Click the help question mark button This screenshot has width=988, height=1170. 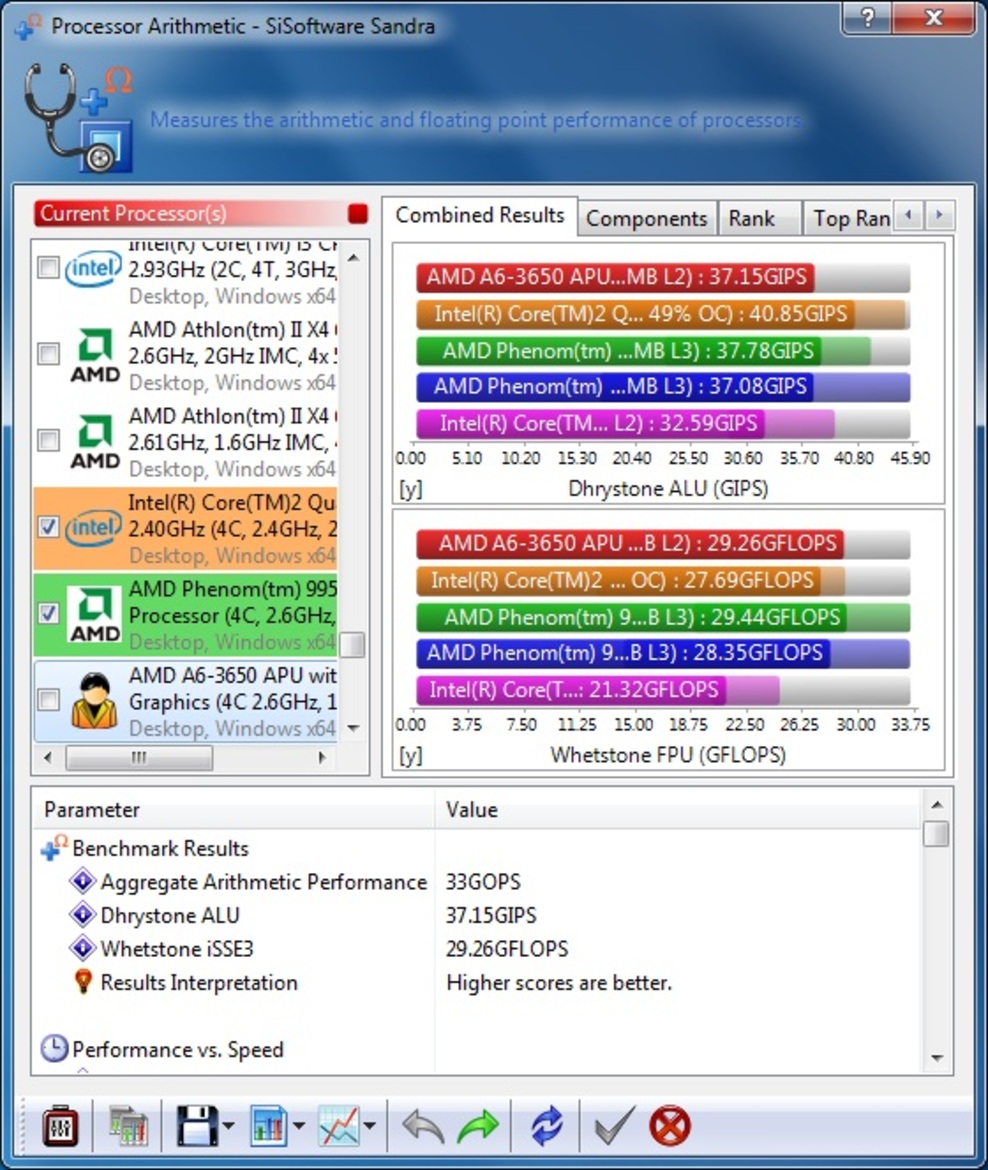point(867,17)
